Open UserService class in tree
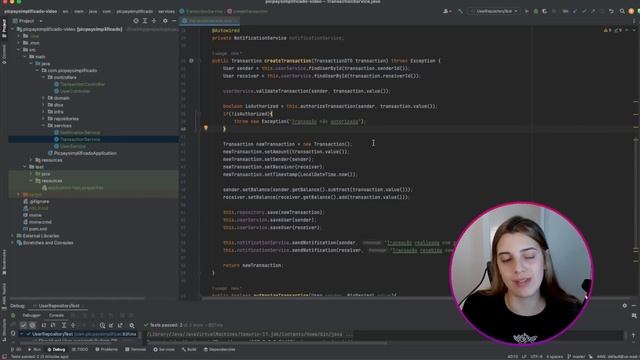640x360 pixels. (x=70, y=146)
